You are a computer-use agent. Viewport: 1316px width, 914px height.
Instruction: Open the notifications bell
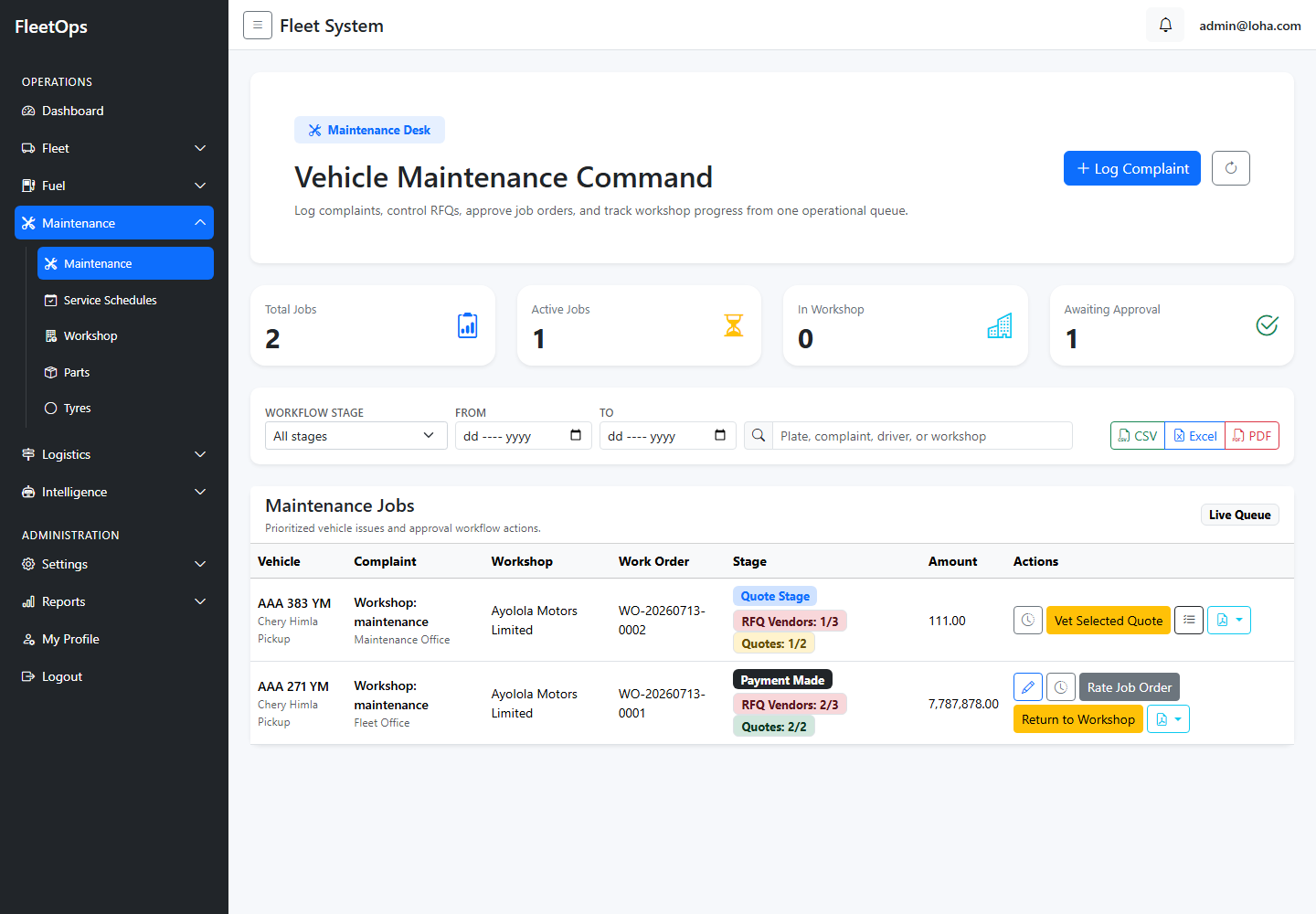tap(1165, 25)
